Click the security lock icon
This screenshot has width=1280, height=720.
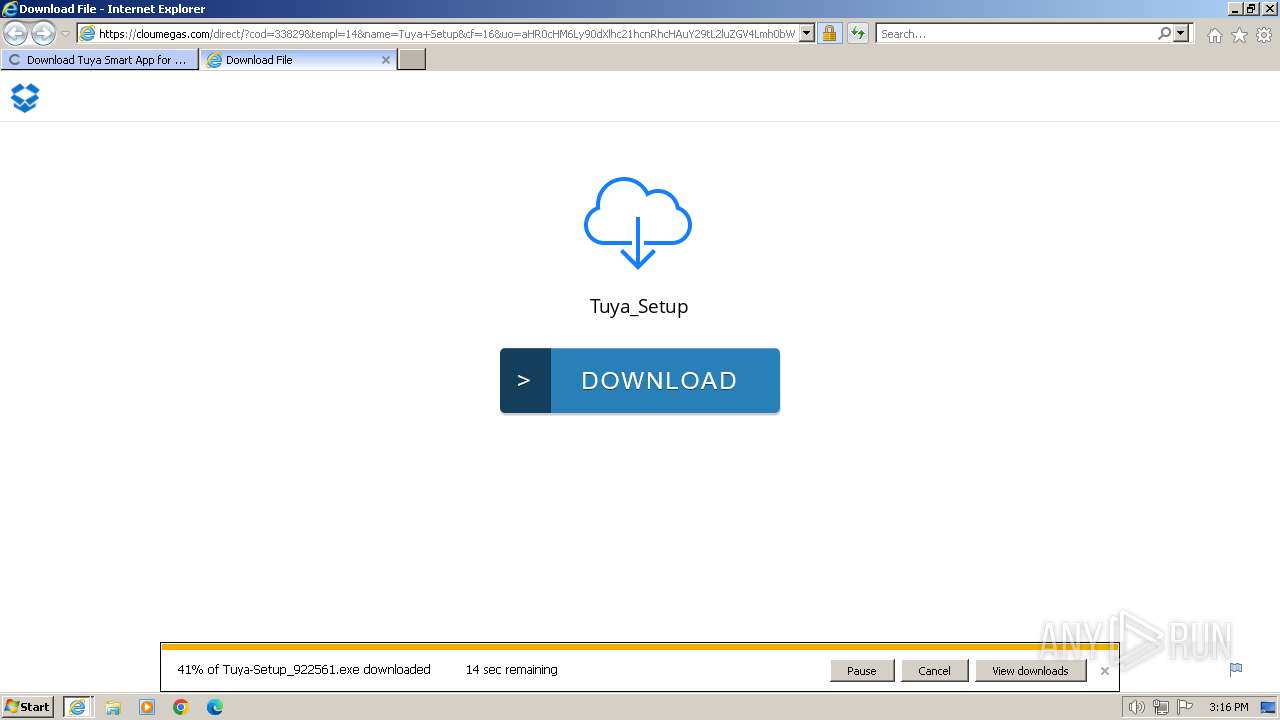[829, 34]
